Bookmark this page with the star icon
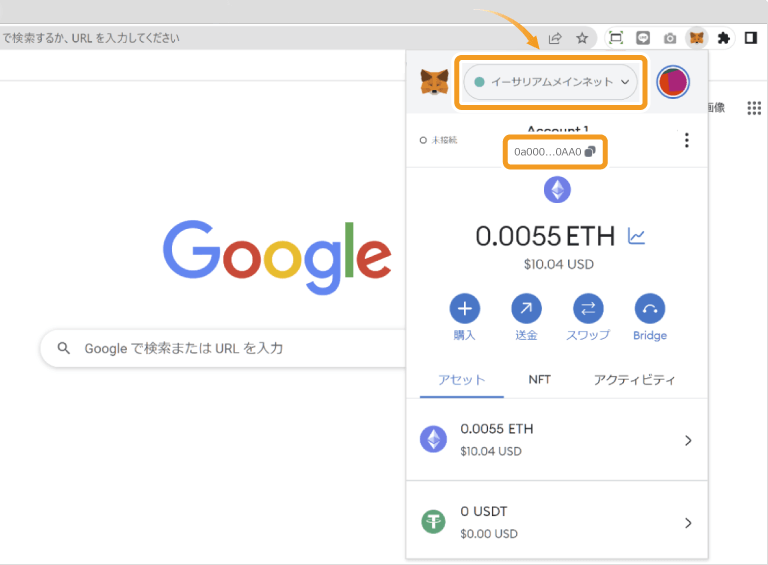 pos(582,38)
